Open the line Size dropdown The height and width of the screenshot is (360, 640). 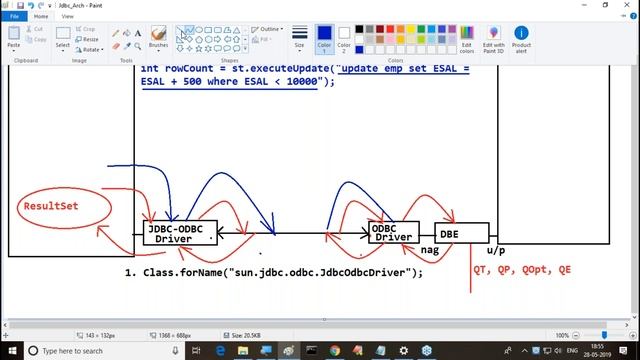[300, 39]
